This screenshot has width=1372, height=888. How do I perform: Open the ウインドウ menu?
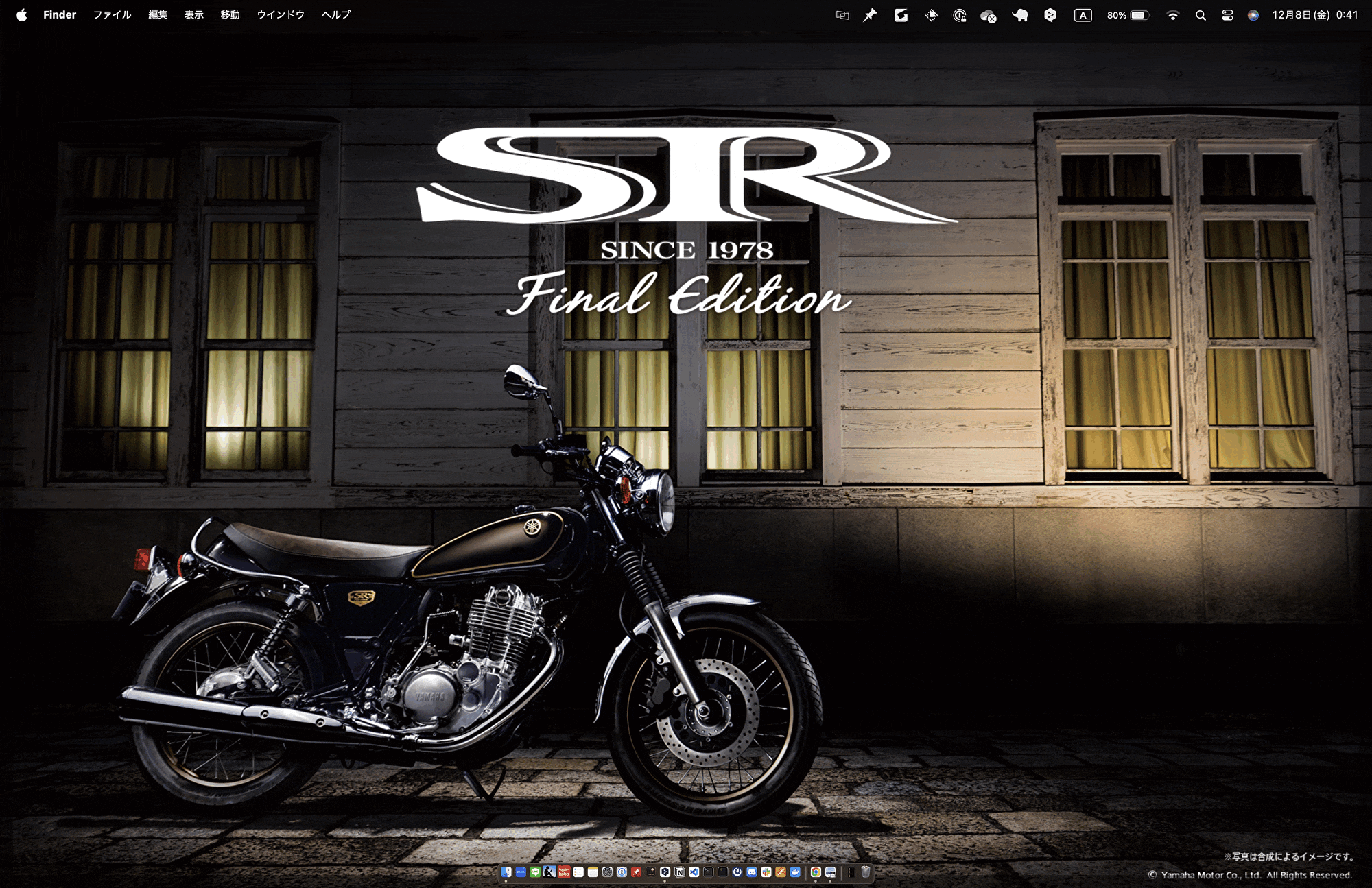(281, 15)
